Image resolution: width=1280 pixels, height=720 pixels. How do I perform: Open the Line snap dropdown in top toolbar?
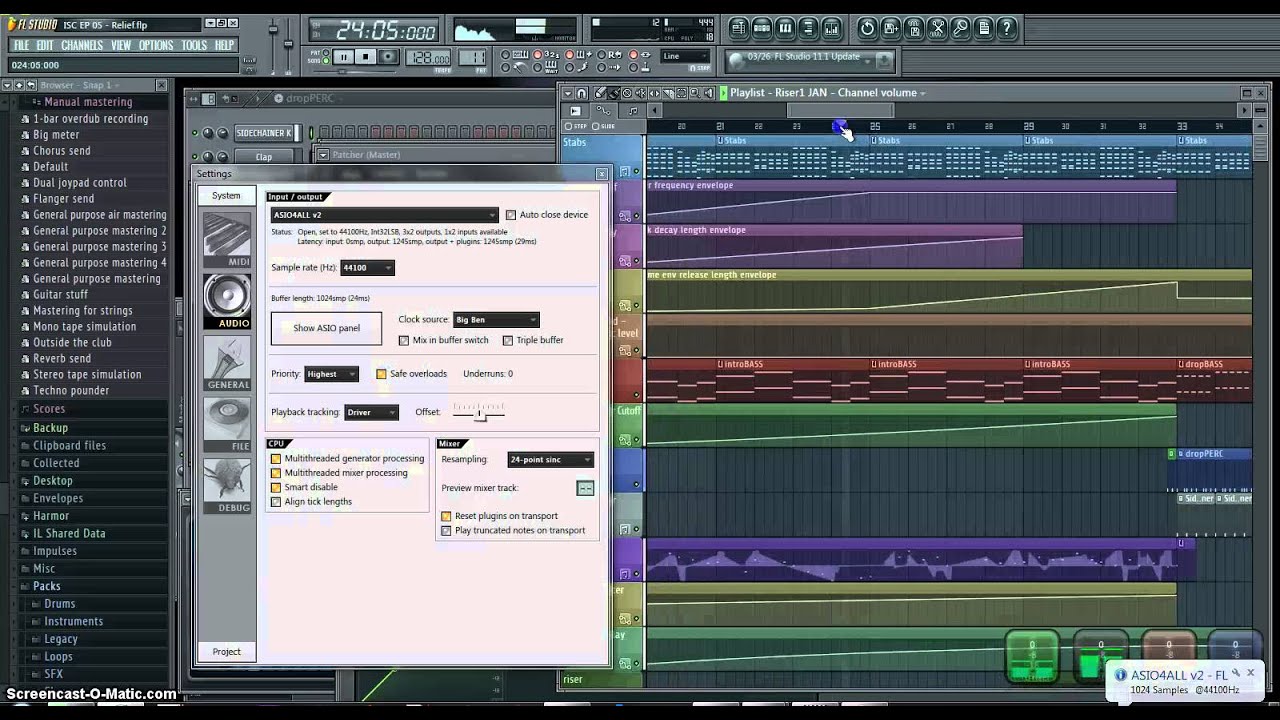click(685, 56)
